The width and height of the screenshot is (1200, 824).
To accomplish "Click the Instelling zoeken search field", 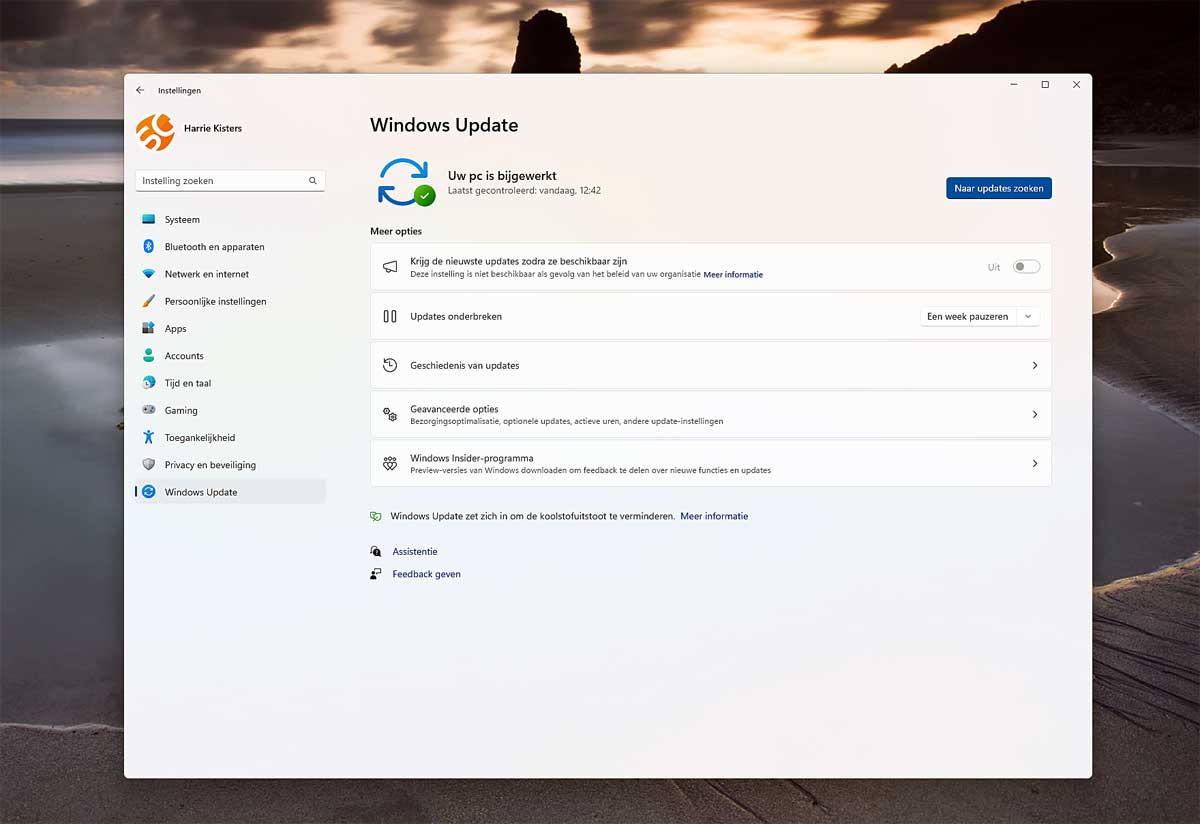I will click(x=230, y=181).
